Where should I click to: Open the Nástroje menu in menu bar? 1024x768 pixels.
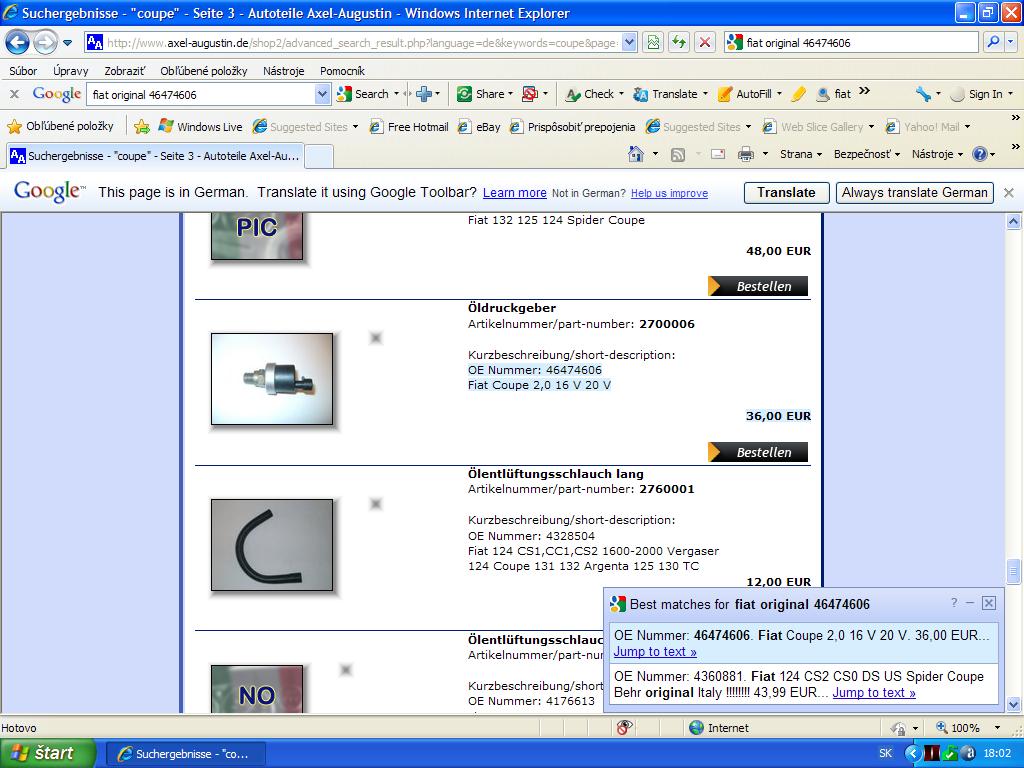pyautogui.click(x=283, y=71)
